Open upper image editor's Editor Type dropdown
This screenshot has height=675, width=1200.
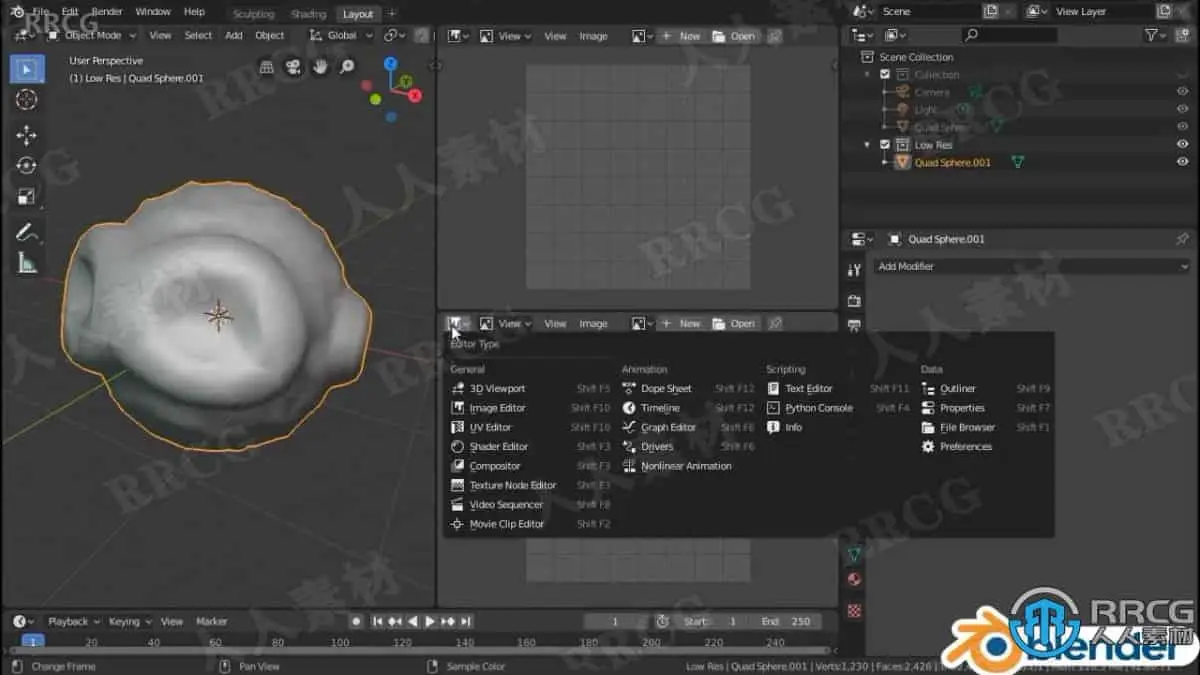coord(459,36)
